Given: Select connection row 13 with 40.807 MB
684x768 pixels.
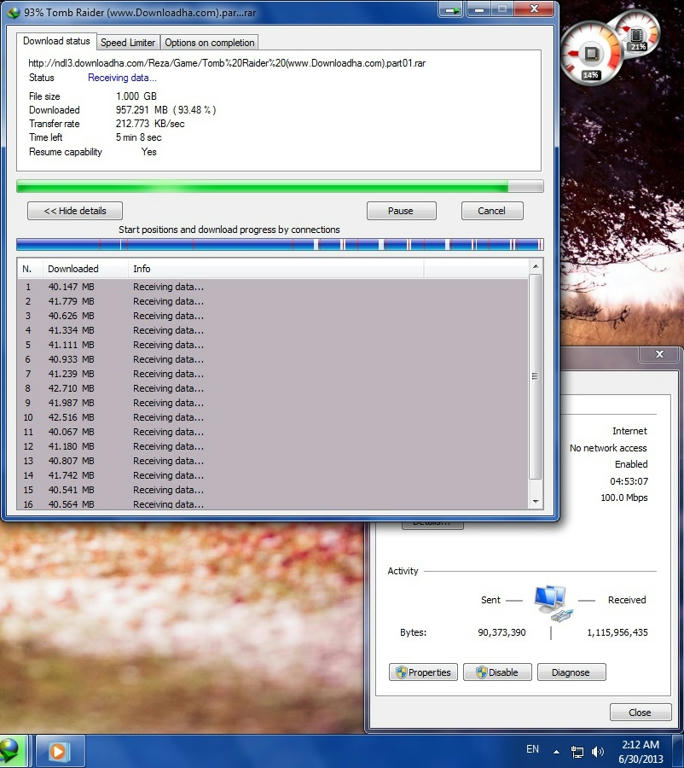Looking at the screenshot, I should [x=273, y=461].
